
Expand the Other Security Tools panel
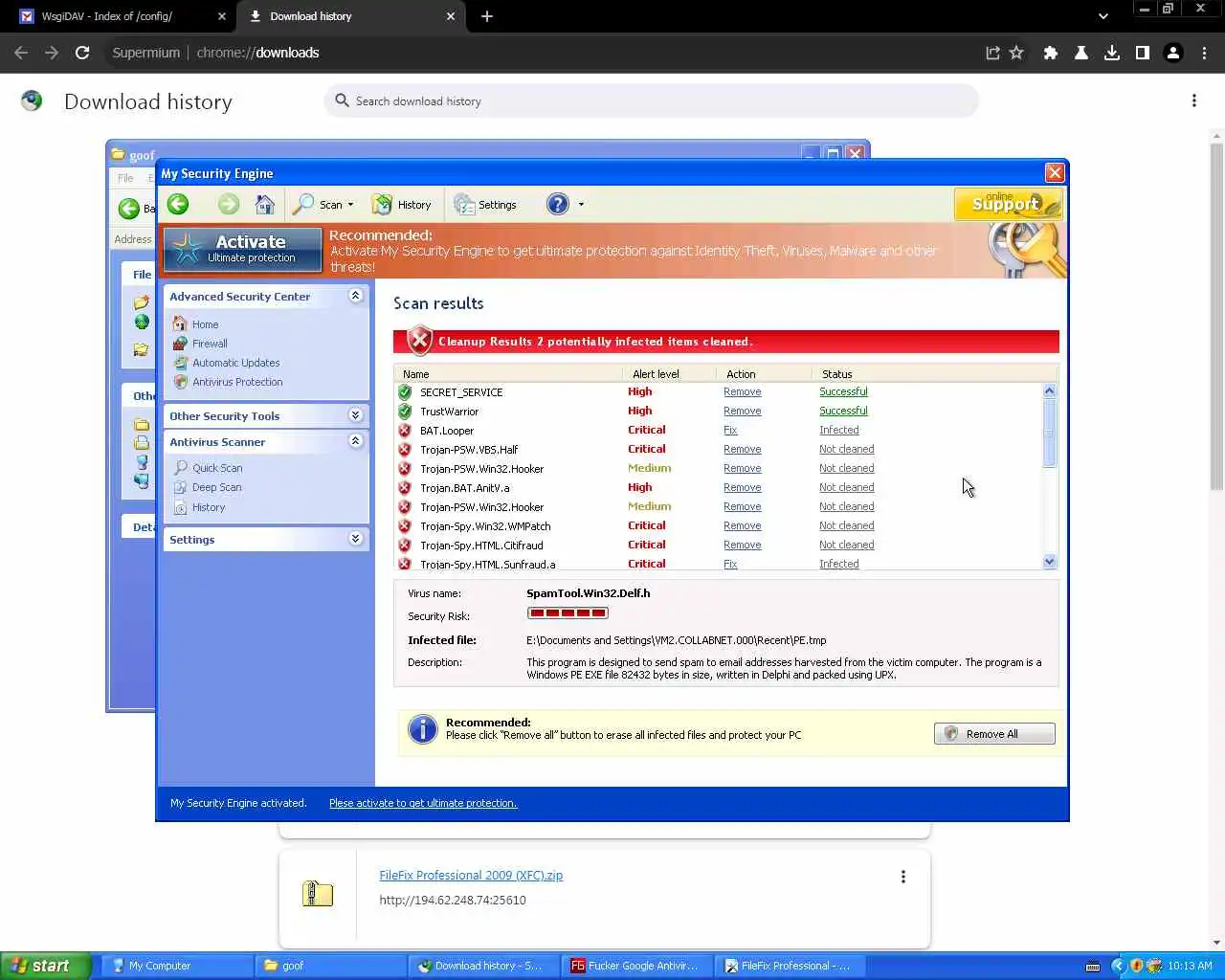(355, 415)
